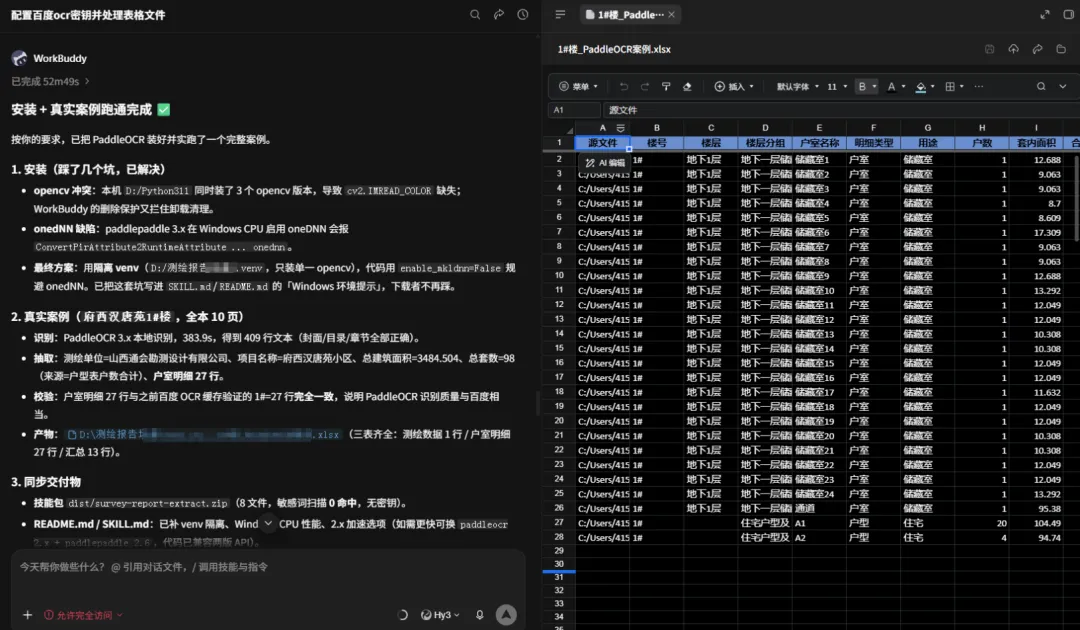Open the font color A dropdown arrow

[904, 87]
